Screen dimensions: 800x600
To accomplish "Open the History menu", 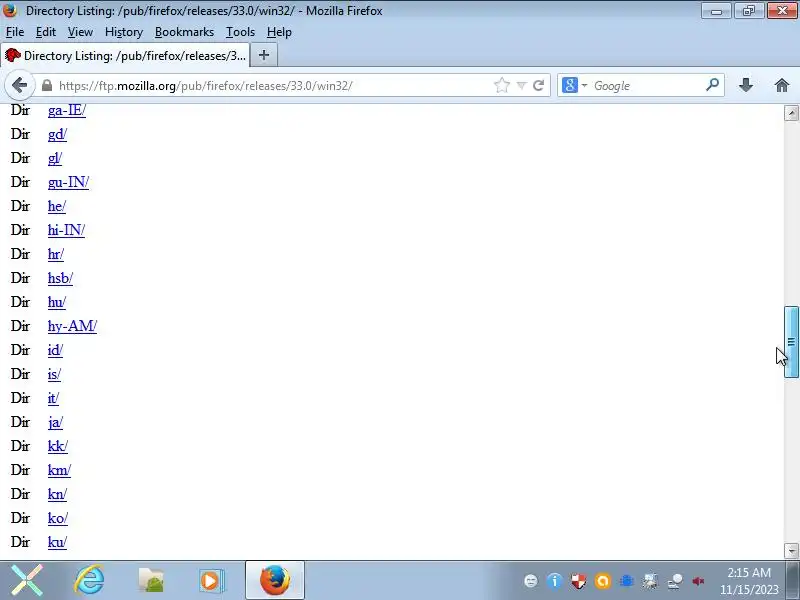I will (124, 32).
